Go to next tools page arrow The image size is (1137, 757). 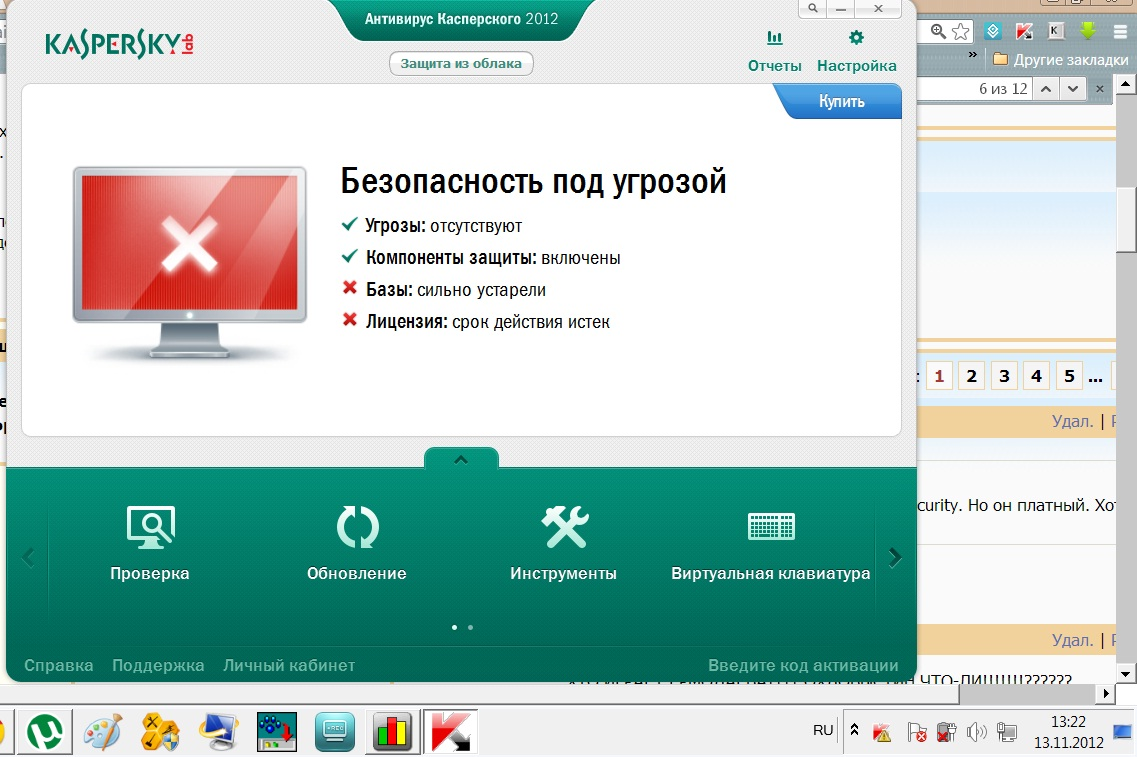point(896,558)
